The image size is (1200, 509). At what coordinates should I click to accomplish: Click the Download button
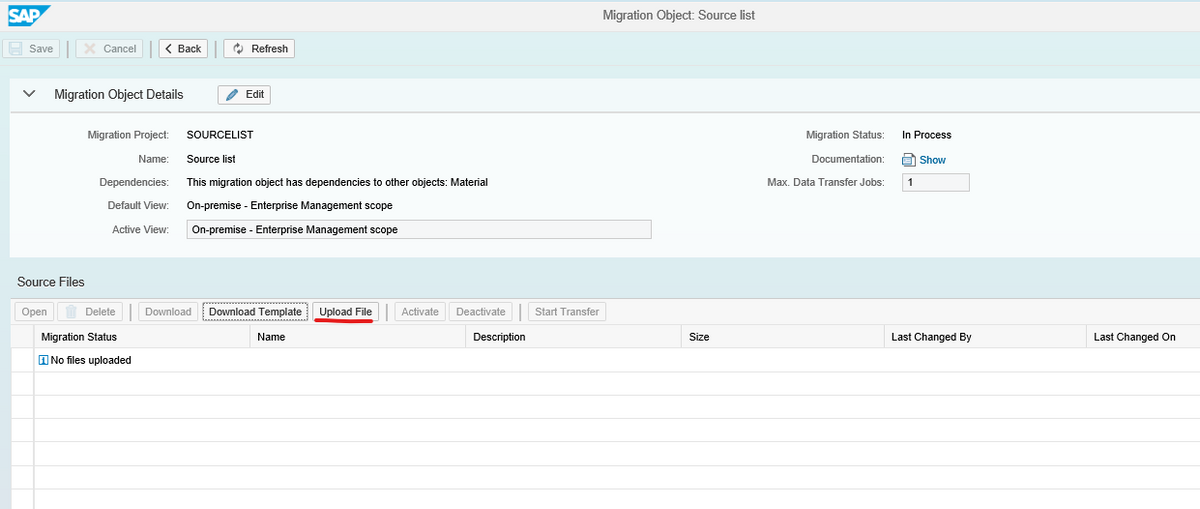coord(168,311)
